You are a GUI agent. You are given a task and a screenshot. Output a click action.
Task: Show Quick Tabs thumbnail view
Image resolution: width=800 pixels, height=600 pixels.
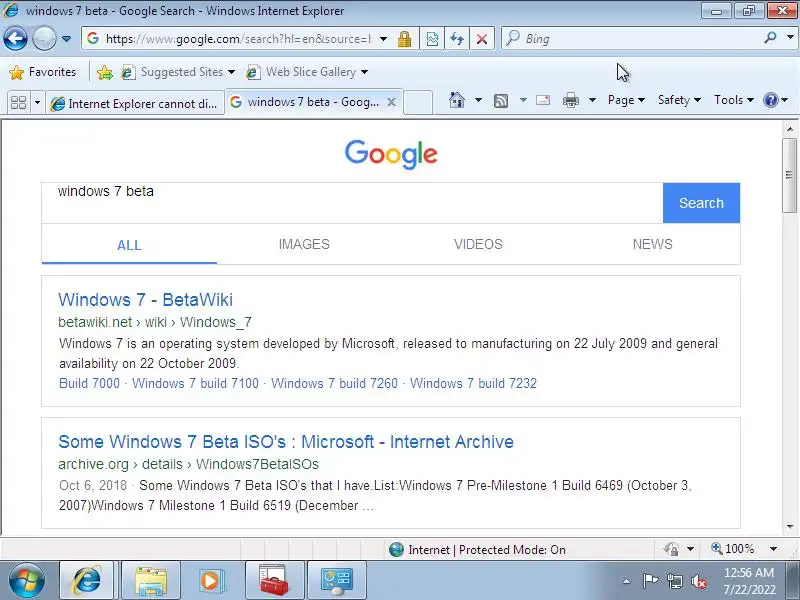click(18, 103)
